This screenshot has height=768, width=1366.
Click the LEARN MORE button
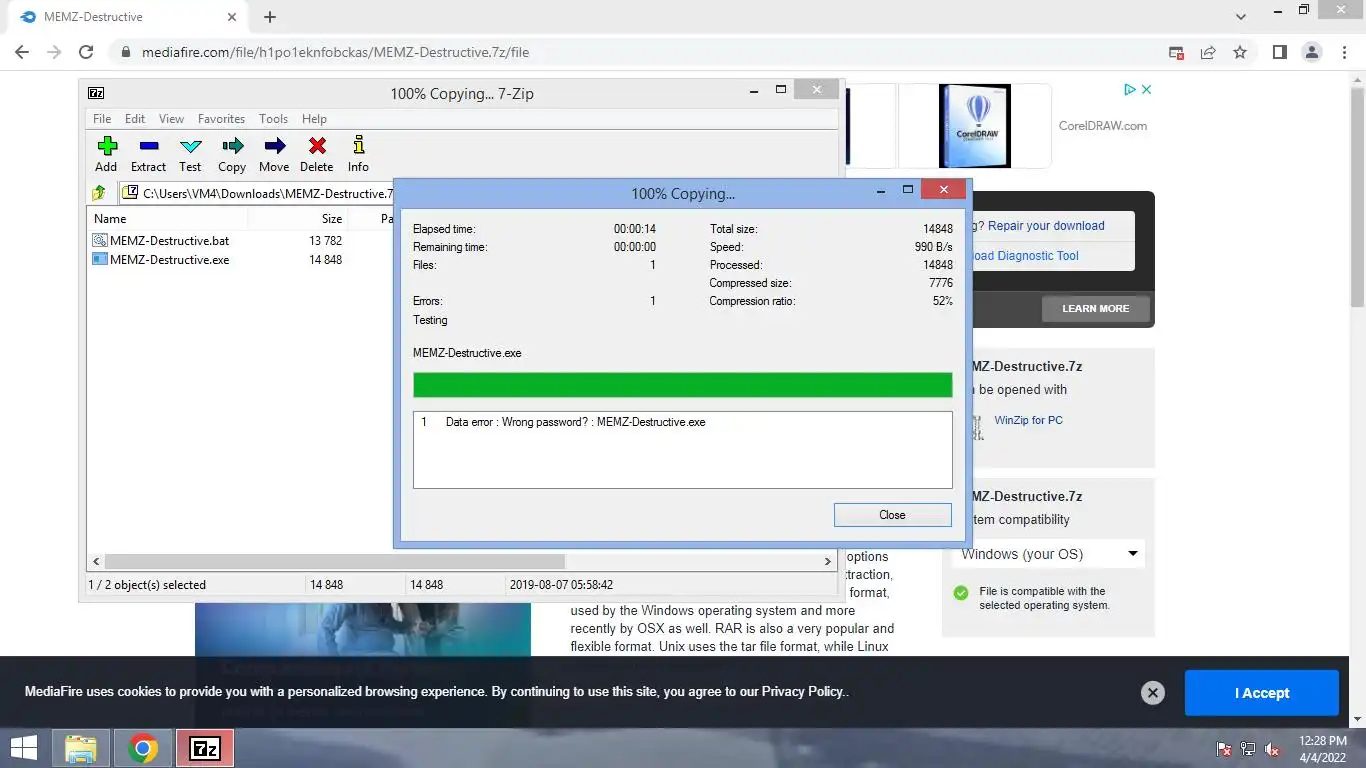pos(1095,308)
